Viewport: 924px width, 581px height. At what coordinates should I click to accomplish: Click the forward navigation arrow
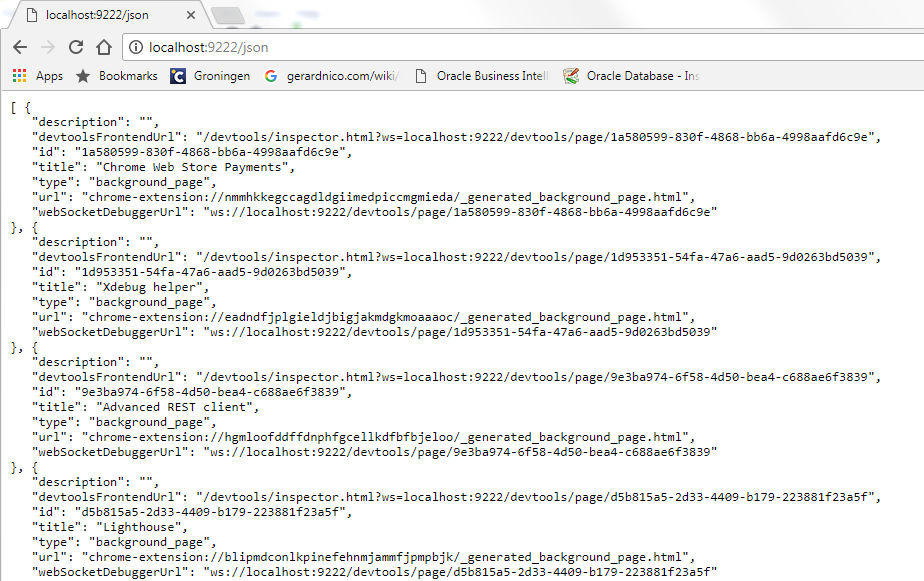[48, 46]
